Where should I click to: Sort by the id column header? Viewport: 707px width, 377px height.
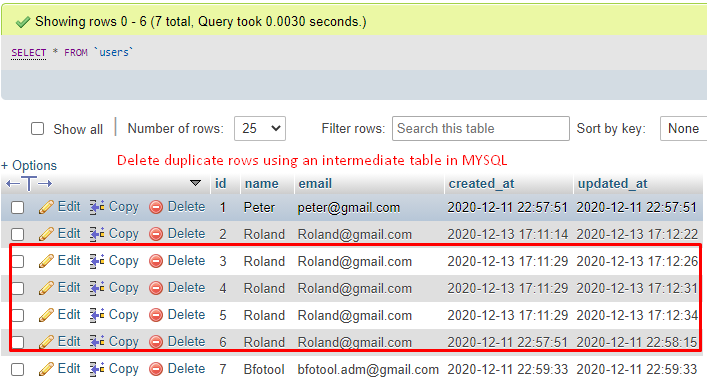coord(220,184)
